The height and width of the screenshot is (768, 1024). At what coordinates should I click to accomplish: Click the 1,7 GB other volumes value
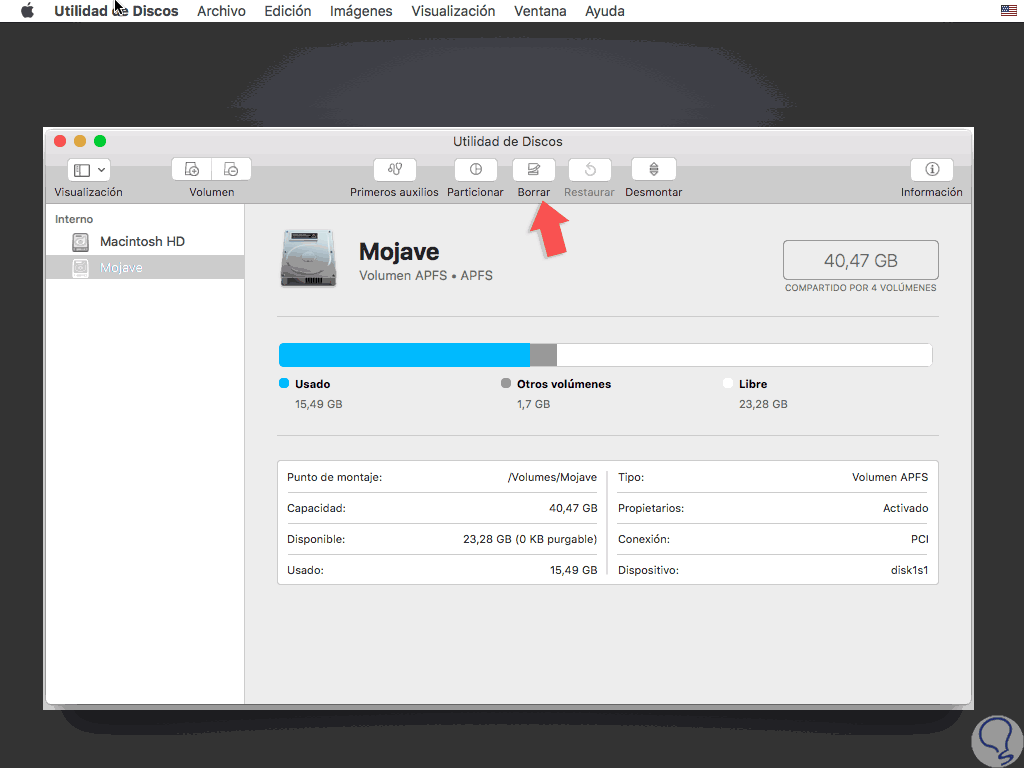pos(534,404)
